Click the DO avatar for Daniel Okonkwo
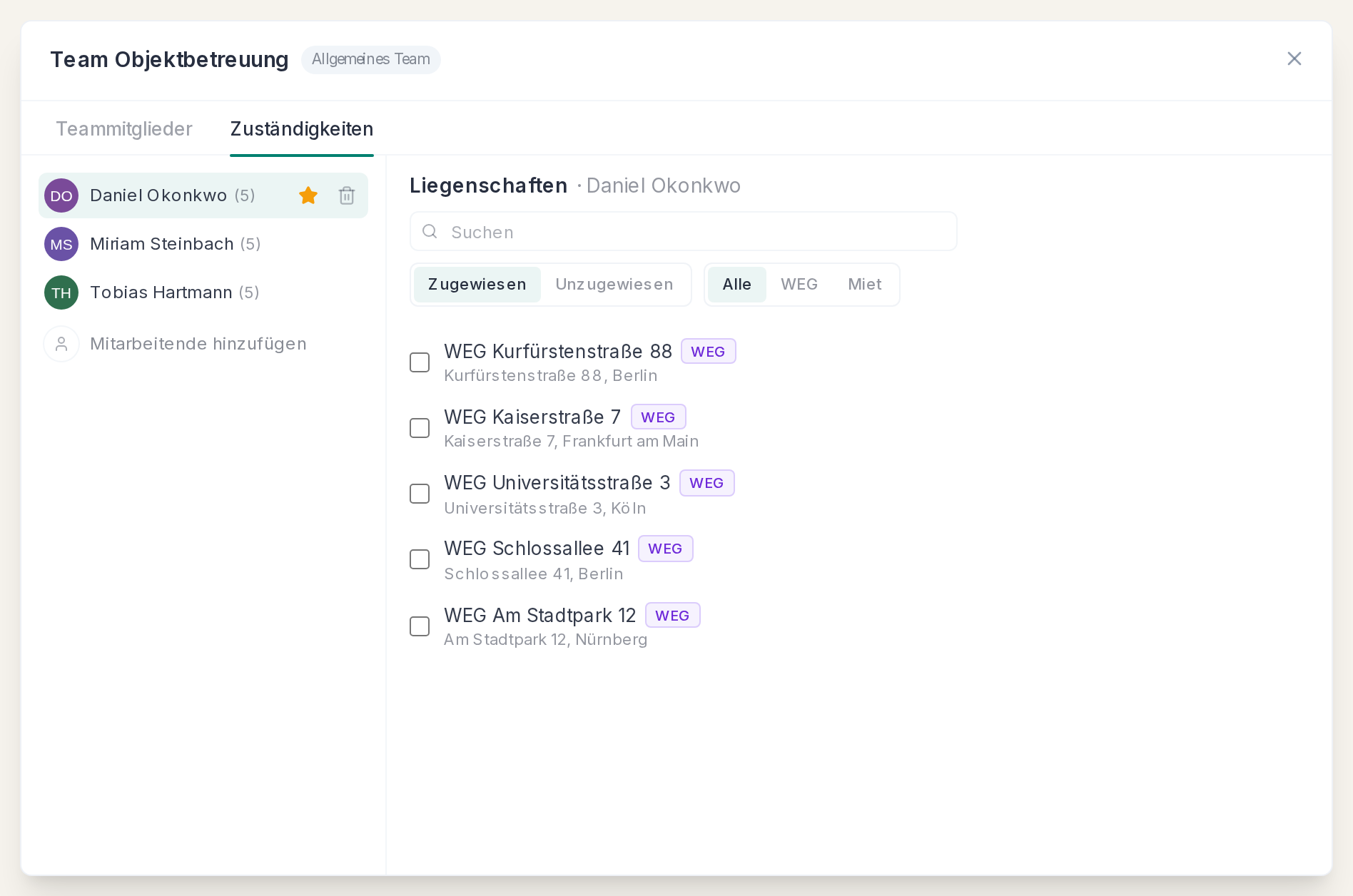 [61, 195]
